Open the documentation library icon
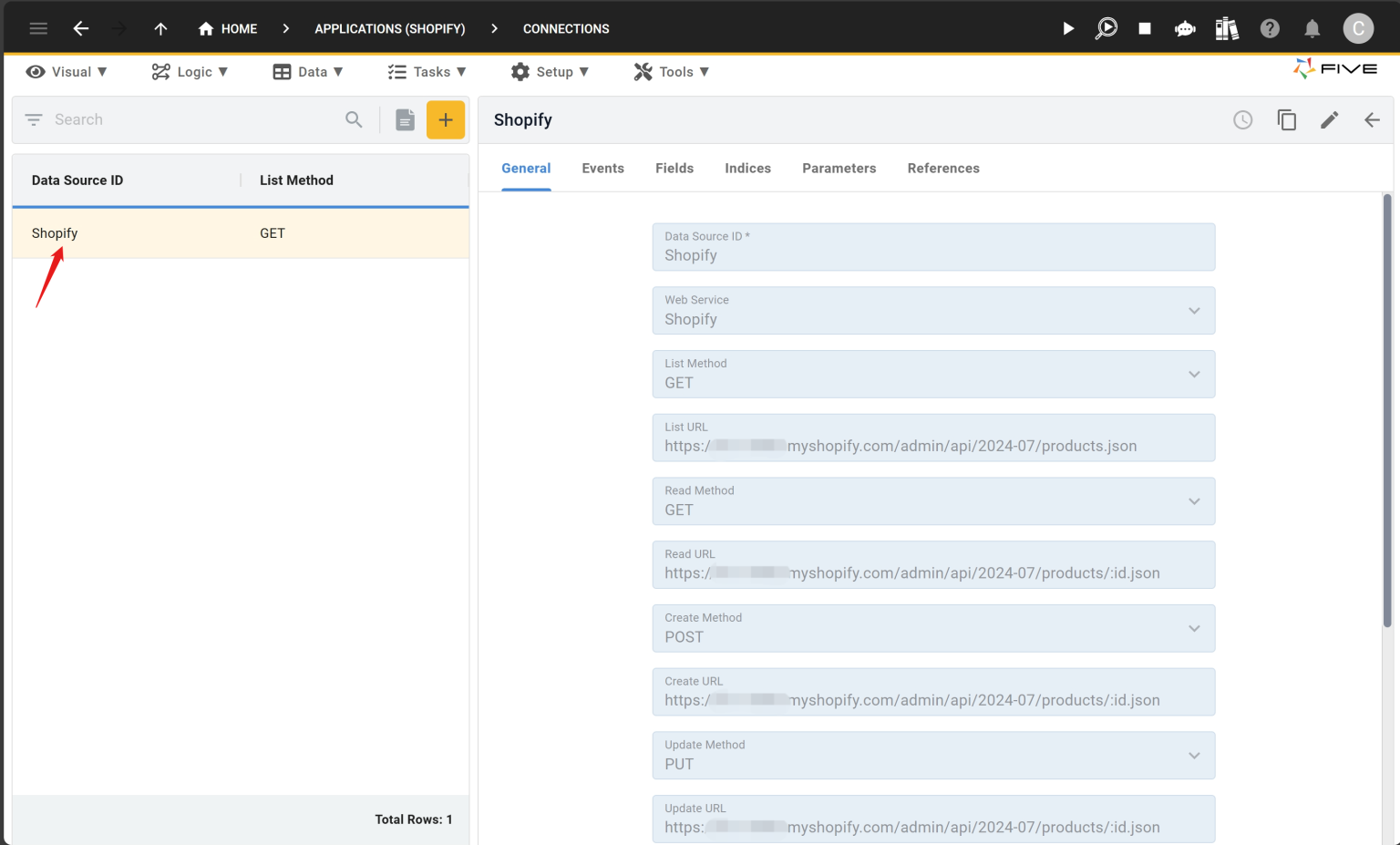1400x845 pixels. pyautogui.click(x=1226, y=28)
